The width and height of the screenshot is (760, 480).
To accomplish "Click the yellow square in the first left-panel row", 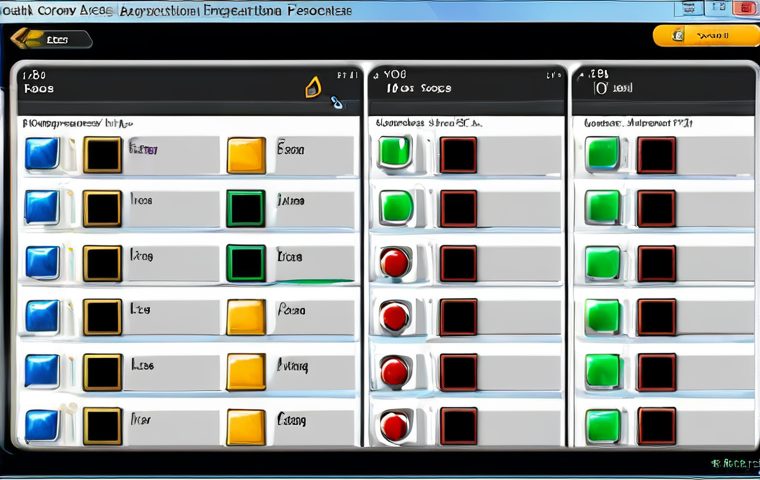I will tap(246, 155).
